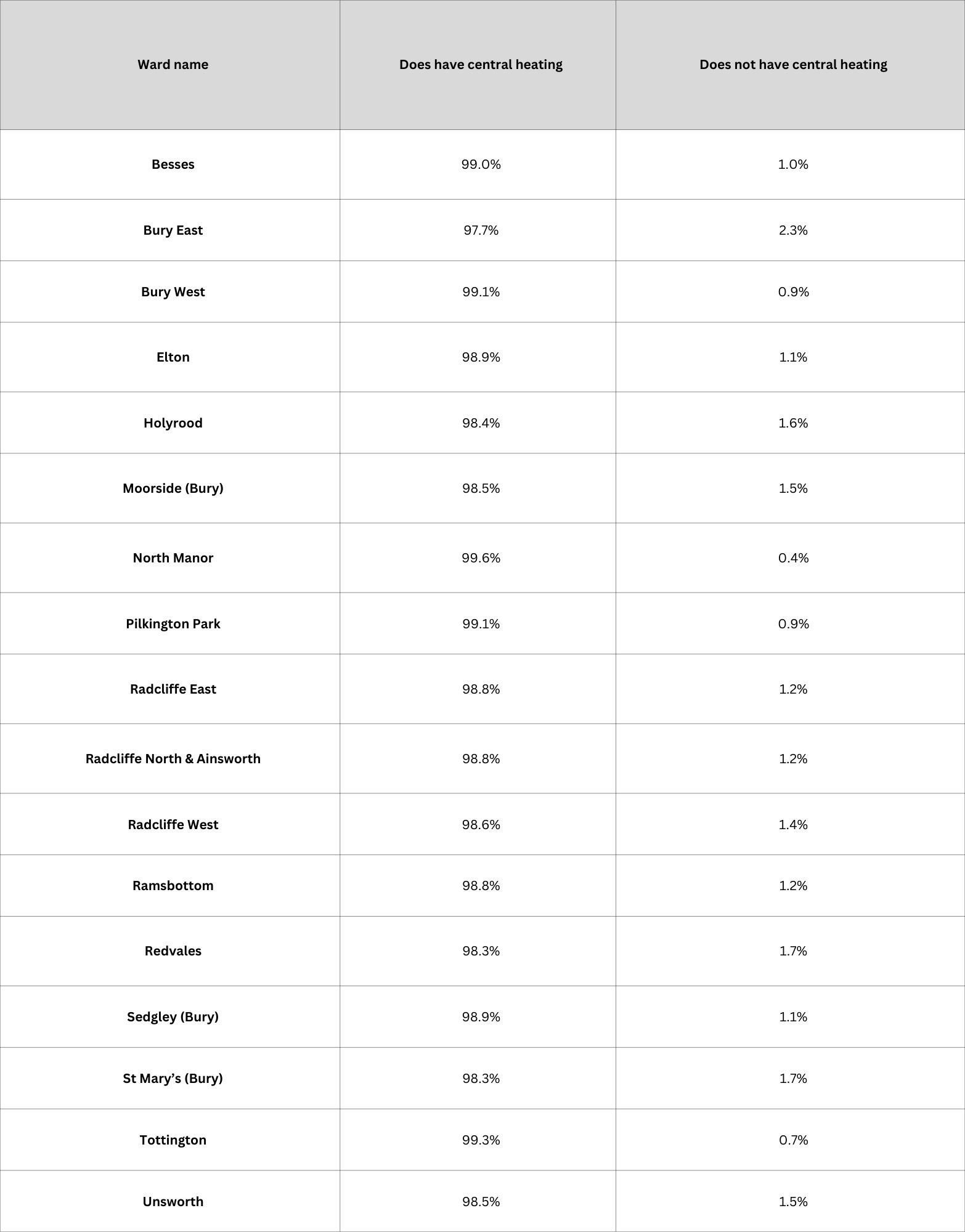Viewport: 965px width, 1232px height.
Task: Select Radcliffe West's 98.6% value
Action: (x=481, y=825)
